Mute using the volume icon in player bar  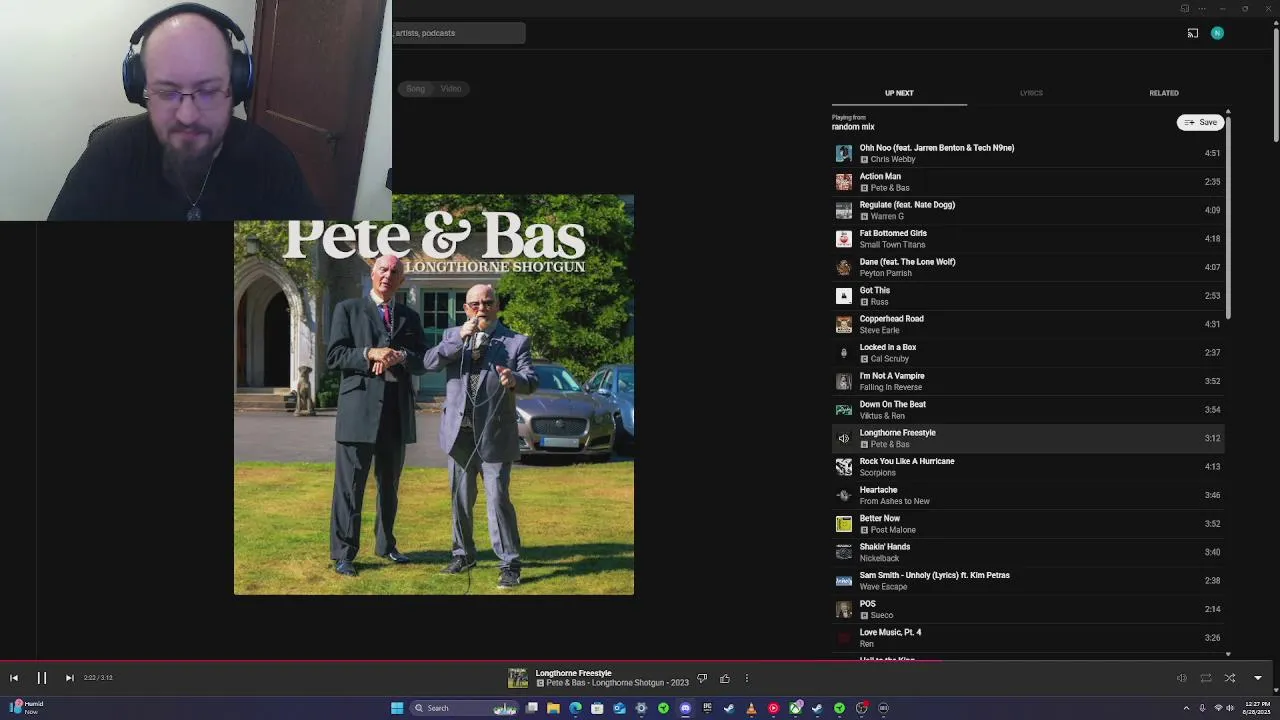point(1181,678)
